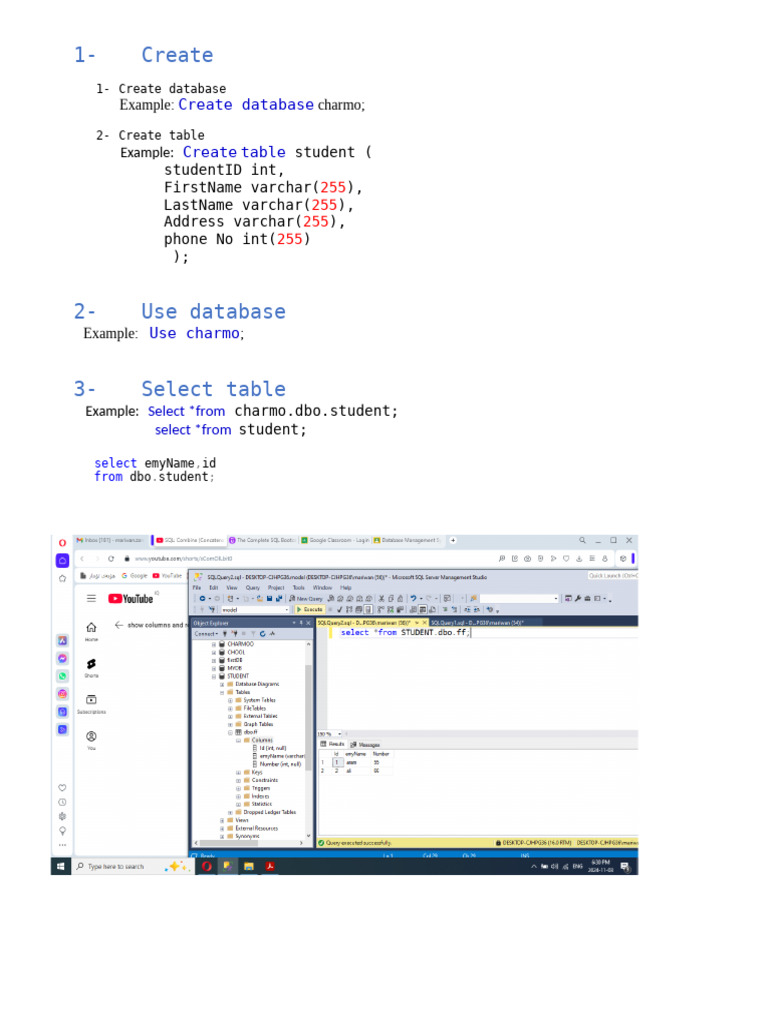The height and width of the screenshot is (1024, 768).
Task: Open the Google bookmark link
Action: [135, 576]
